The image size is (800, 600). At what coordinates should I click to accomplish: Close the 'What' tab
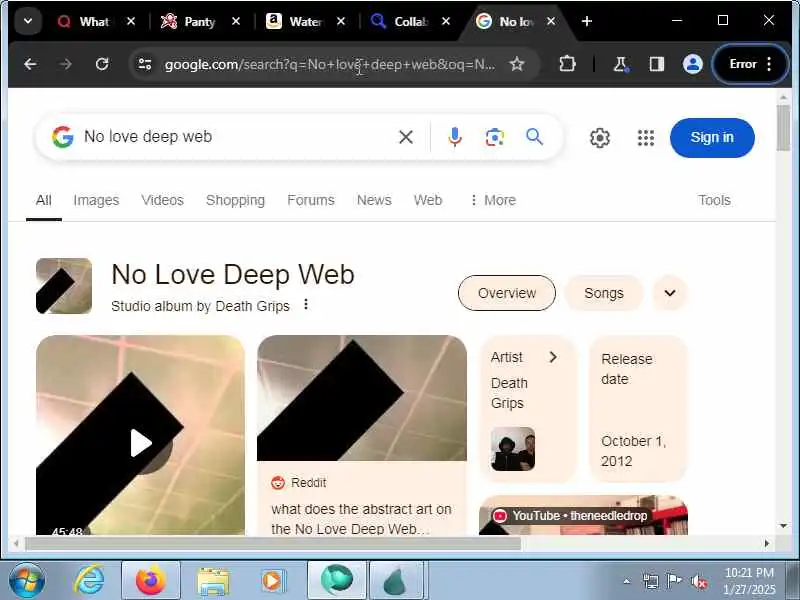(131, 21)
